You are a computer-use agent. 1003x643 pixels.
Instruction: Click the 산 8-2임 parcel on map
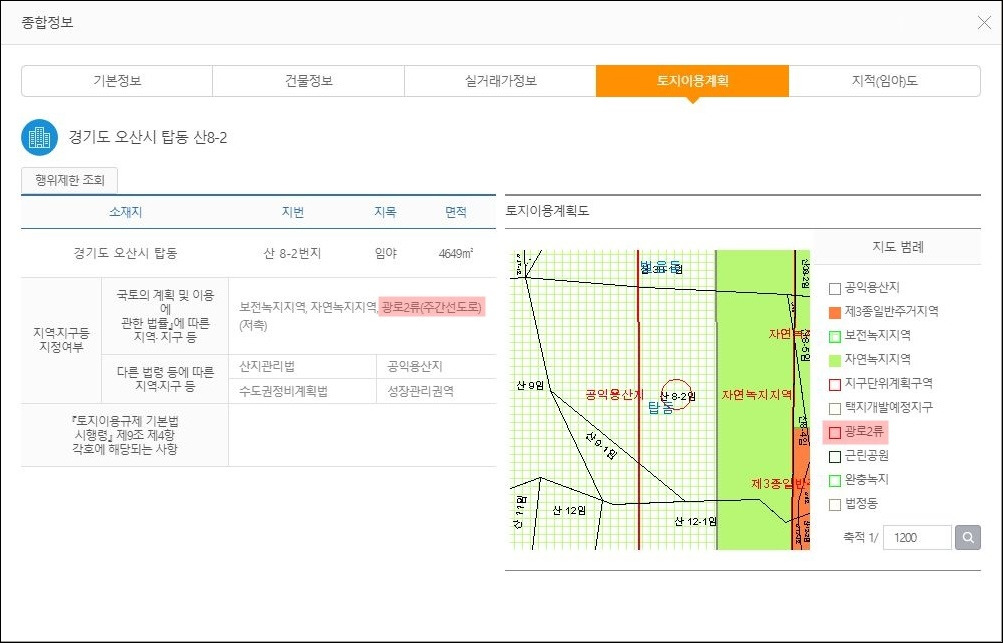(677, 397)
